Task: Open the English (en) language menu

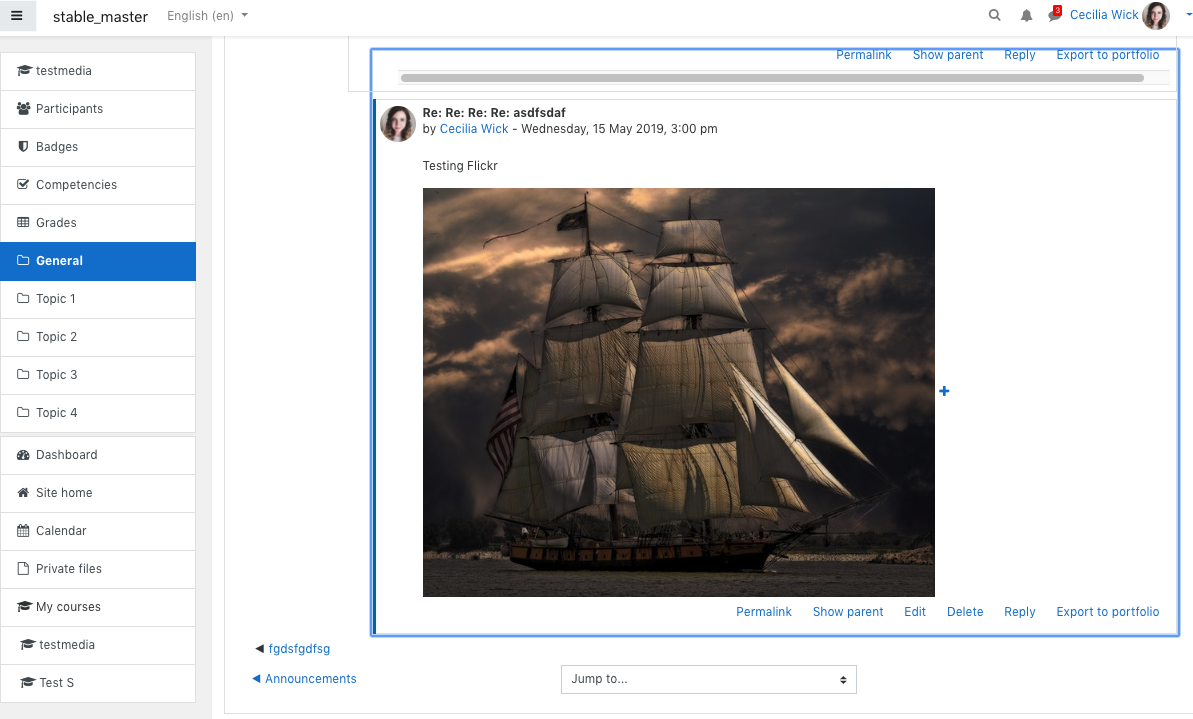Action: coord(207,15)
